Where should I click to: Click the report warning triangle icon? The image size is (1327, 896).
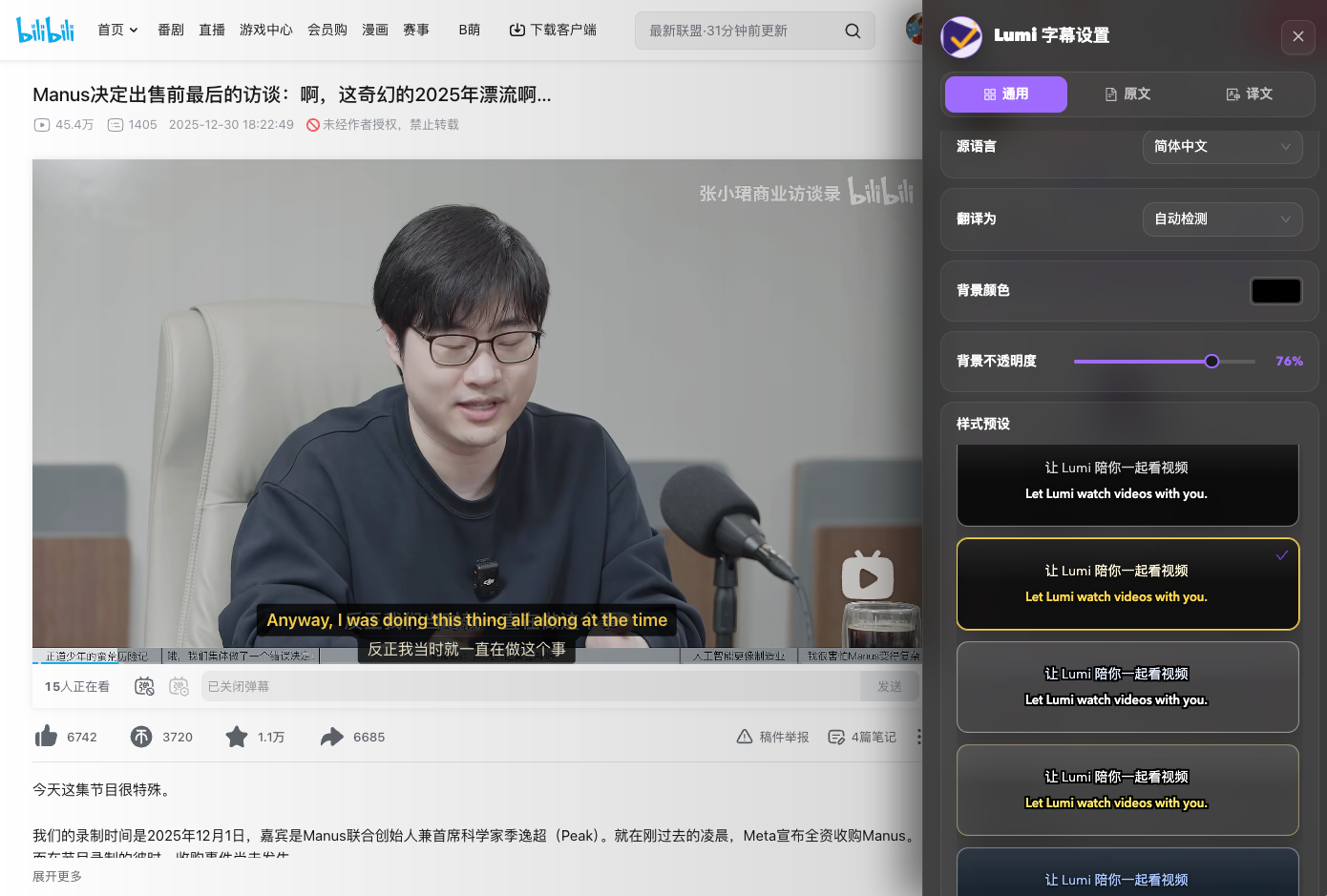click(745, 737)
